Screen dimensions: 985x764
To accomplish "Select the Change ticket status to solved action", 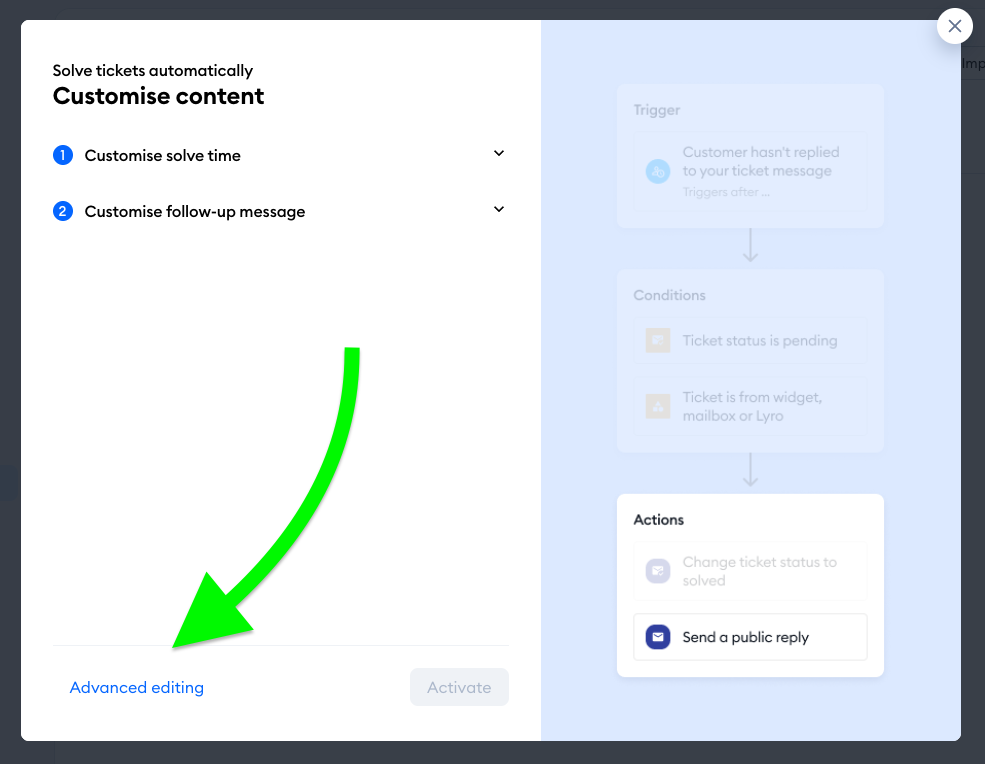I will click(750, 571).
